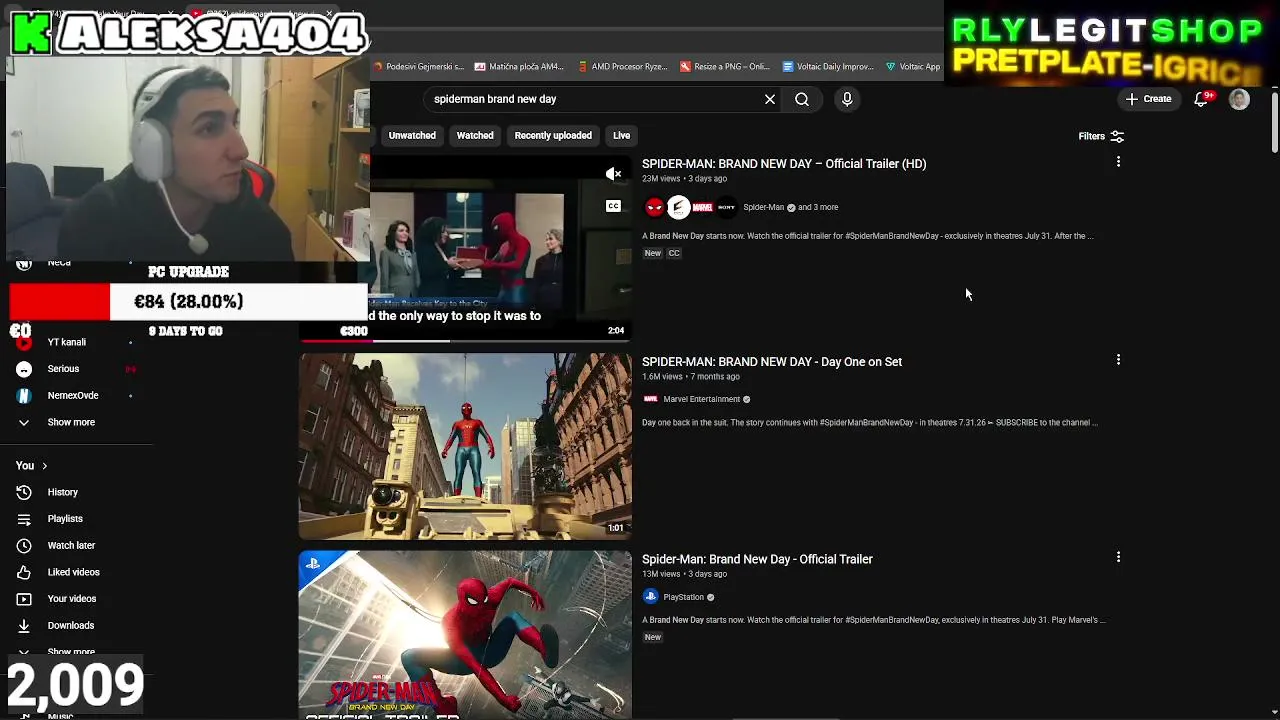Open the Watch later label in the sidebar
Viewport: 1280px width, 720px height.
71,545
